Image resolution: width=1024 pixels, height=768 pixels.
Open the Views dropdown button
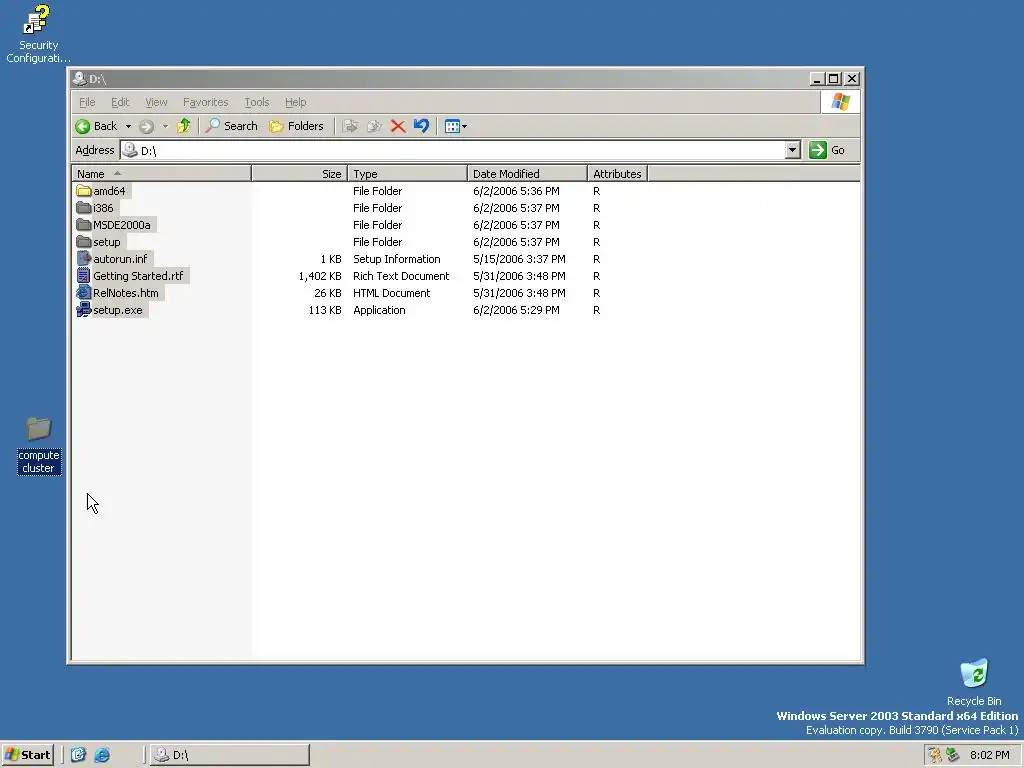tap(455, 126)
